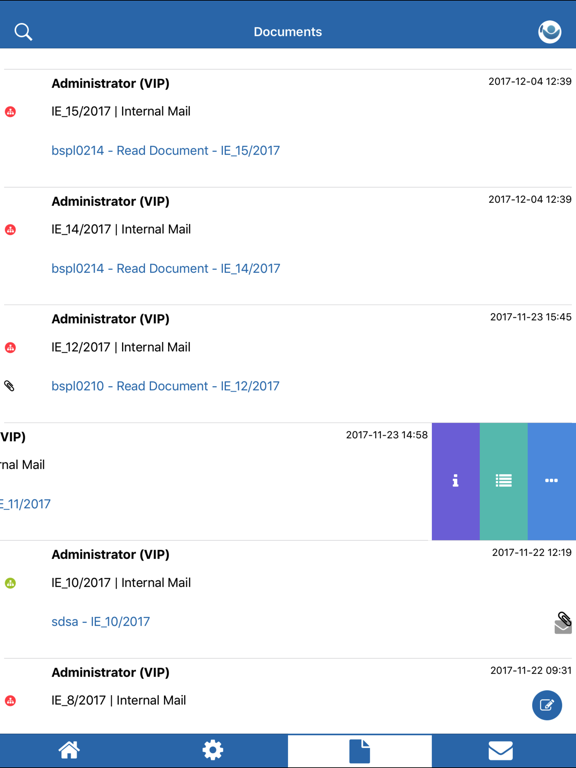Screen dimensions: 576x768
Task: Go to the Home tab
Action: point(69,750)
